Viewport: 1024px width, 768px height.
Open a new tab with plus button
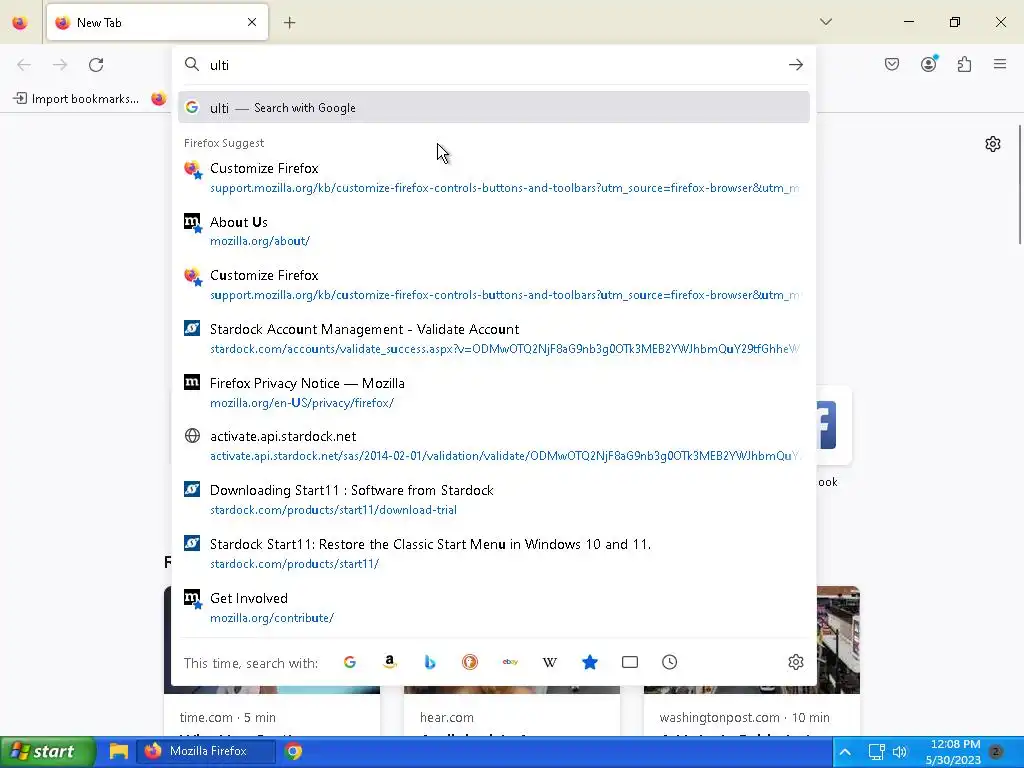[x=289, y=23]
